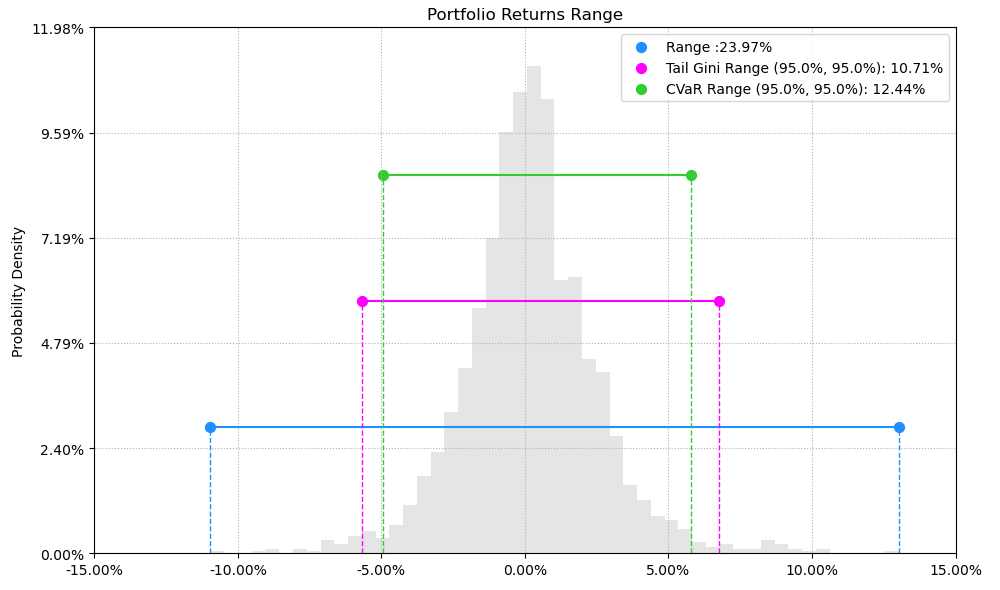Viewport: 1000px width, 590px height.
Task: Click the 0.00% x-axis tick label
Action: [525, 571]
